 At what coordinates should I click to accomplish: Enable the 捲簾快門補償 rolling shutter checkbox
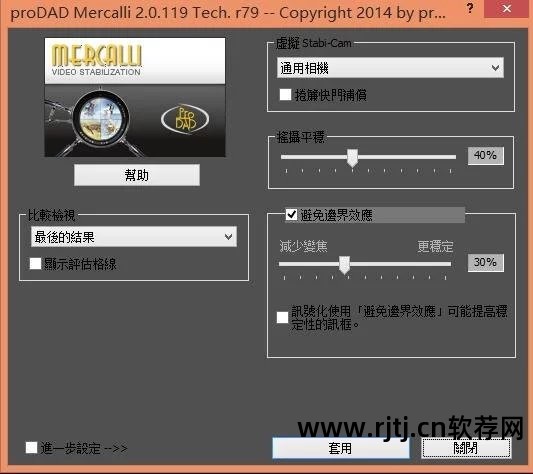coord(285,95)
